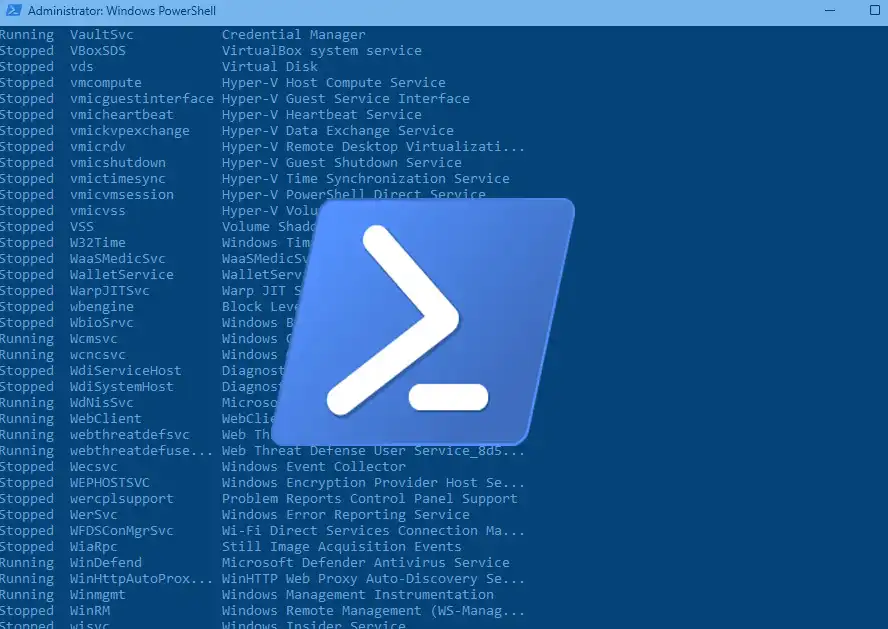Select the vmicguestinterface service name
This screenshot has width=888, height=629.
click(x=142, y=99)
